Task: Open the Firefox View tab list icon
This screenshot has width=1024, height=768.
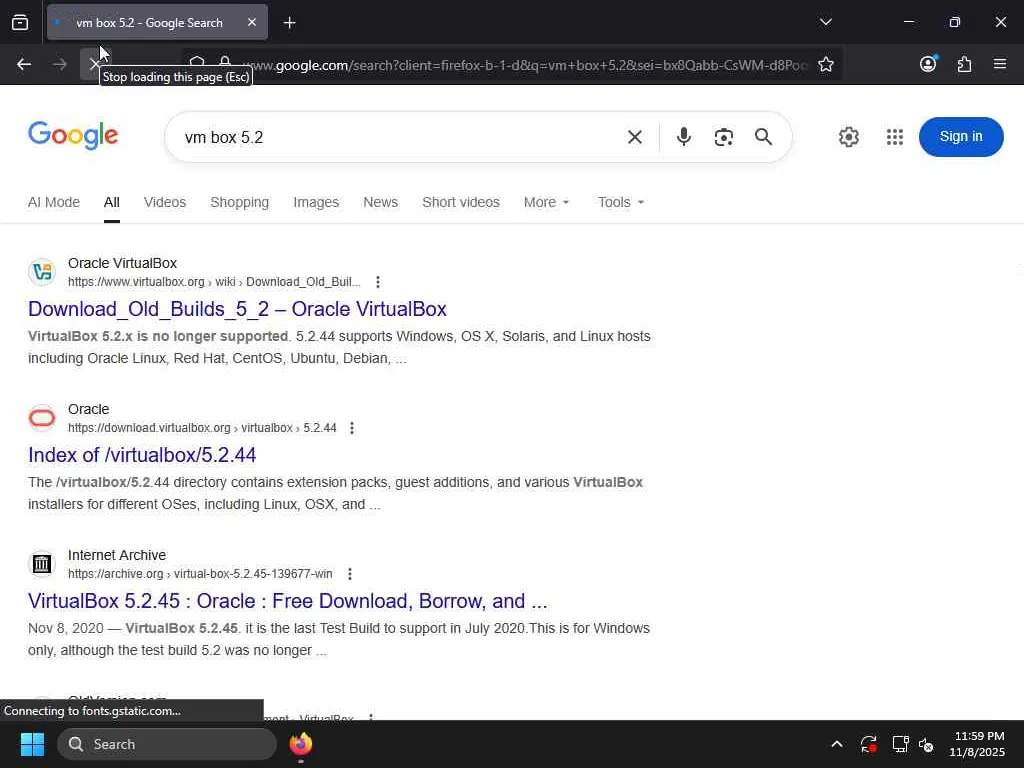Action: point(20,23)
